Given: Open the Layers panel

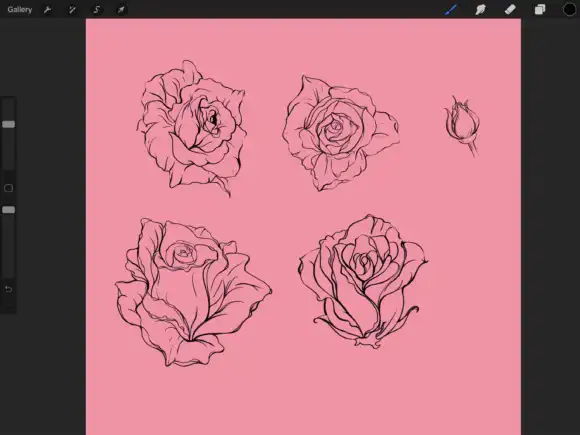Looking at the screenshot, I should [x=540, y=9].
